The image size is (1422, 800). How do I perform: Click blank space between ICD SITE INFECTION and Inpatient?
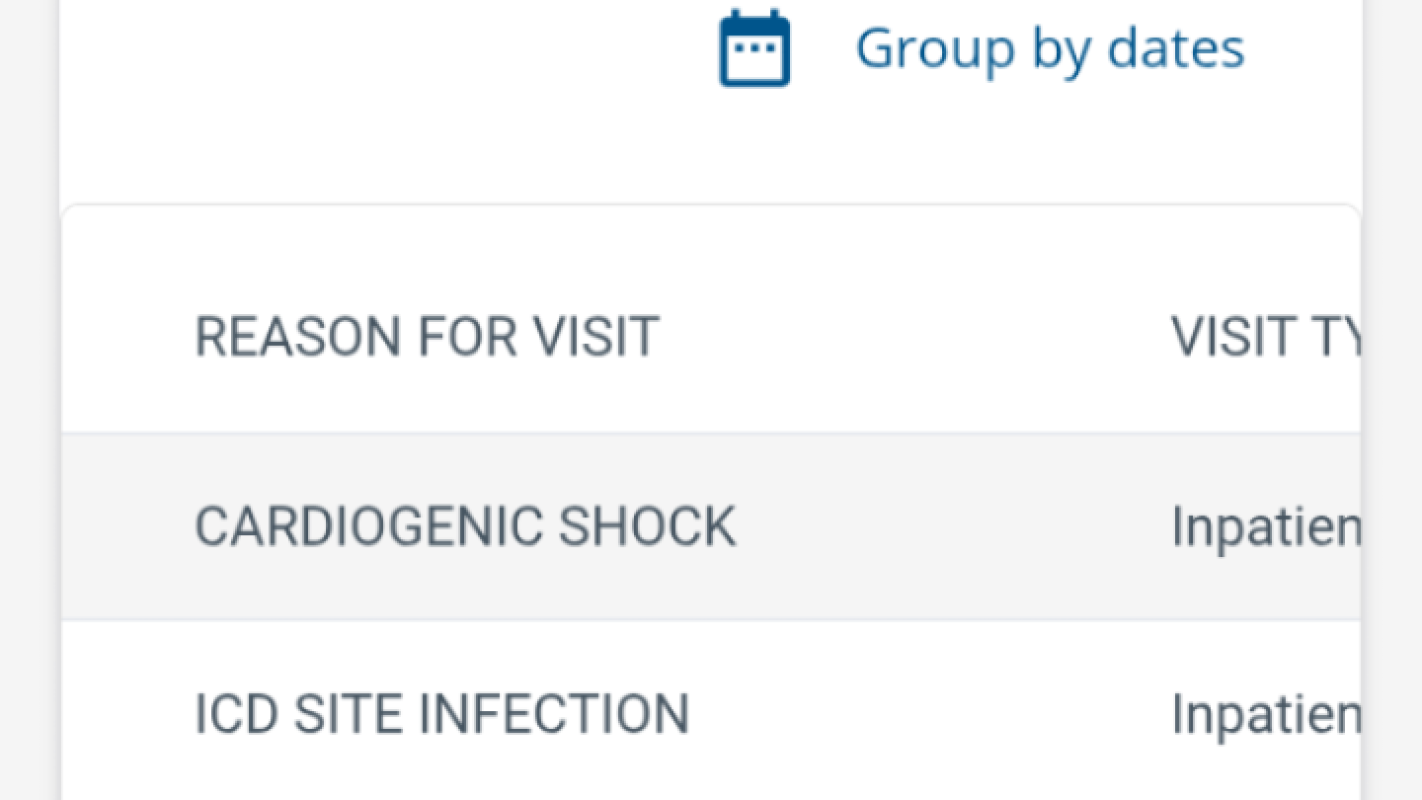pos(930,714)
